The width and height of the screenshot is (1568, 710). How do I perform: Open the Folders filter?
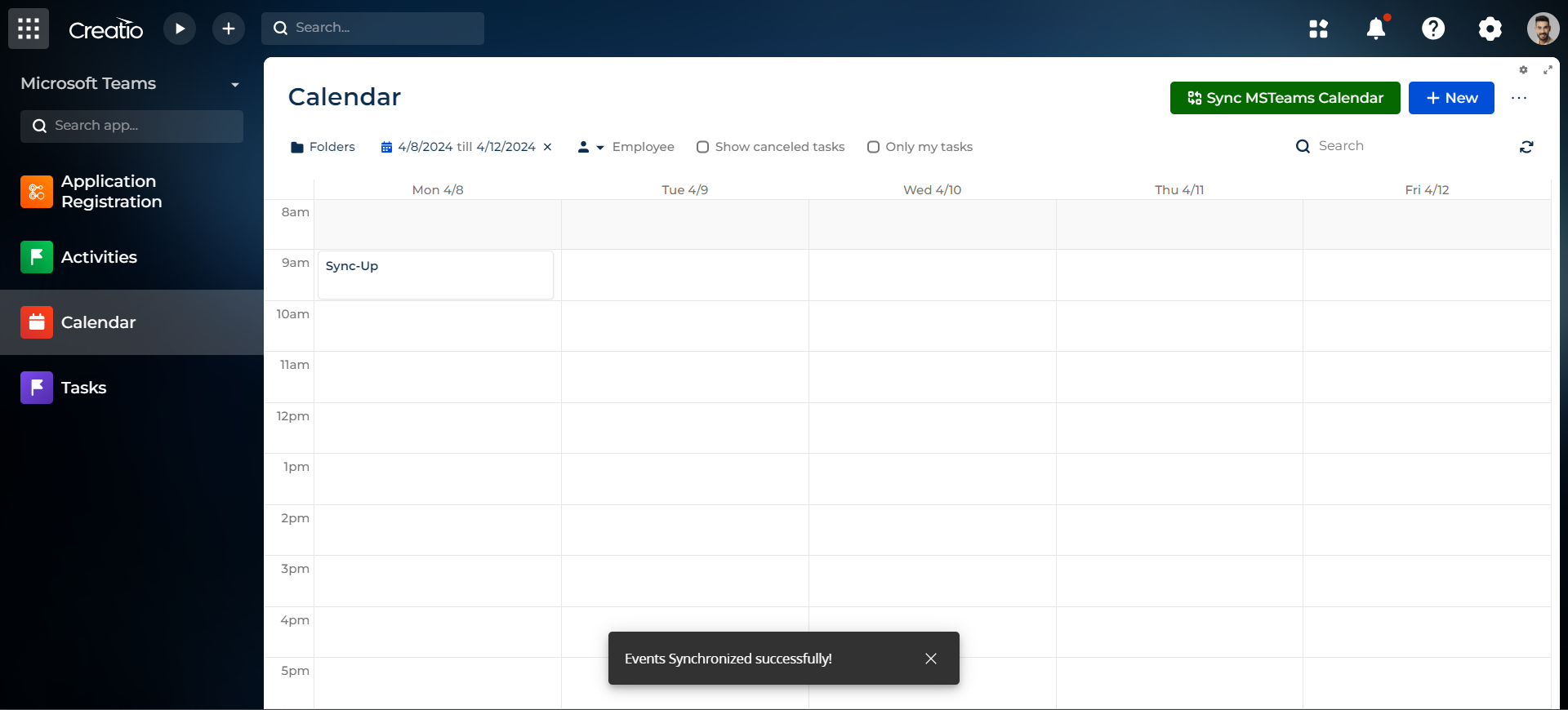click(323, 147)
